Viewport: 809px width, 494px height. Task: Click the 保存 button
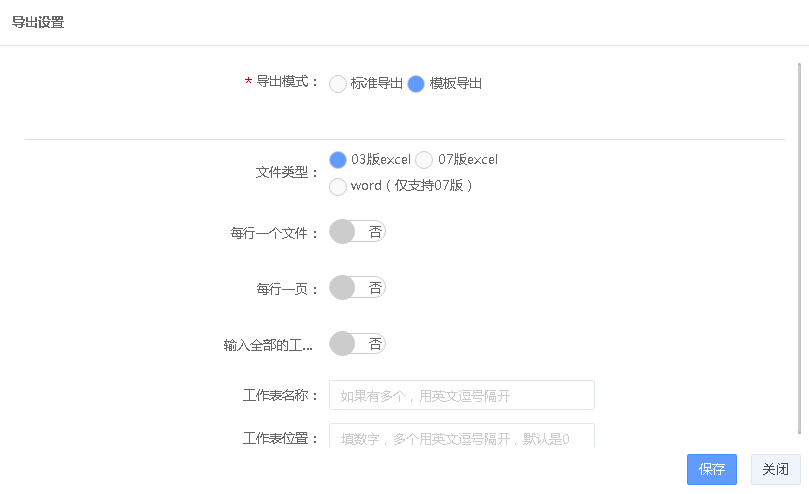click(711, 469)
